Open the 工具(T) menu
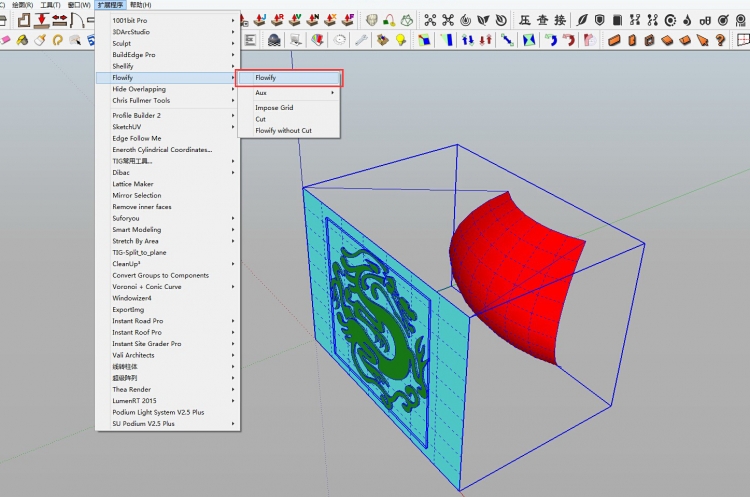 [x=50, y=5]
